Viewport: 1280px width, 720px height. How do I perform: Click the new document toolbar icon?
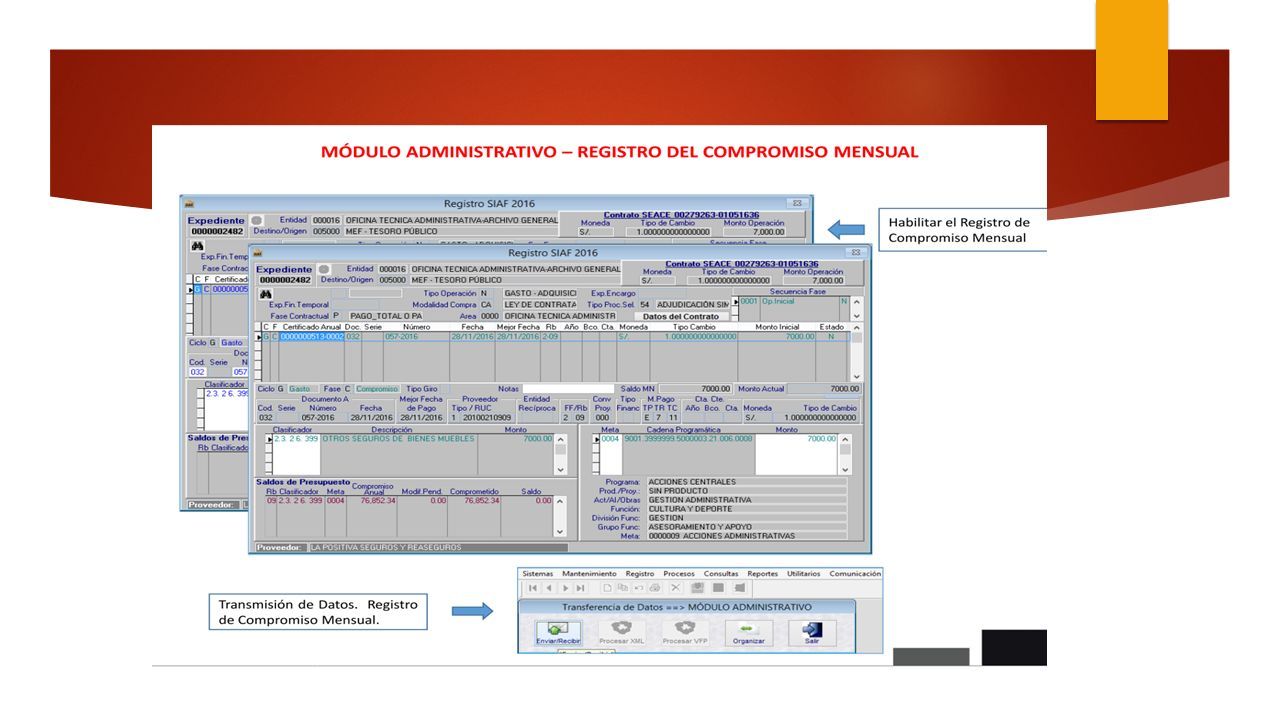point(607,588)
